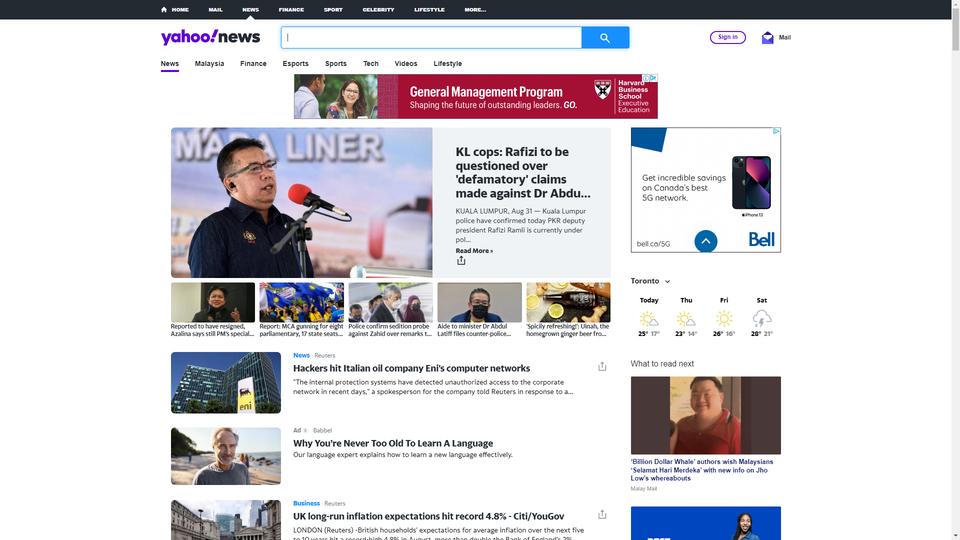Click inside the search input field

click(431, 37)
